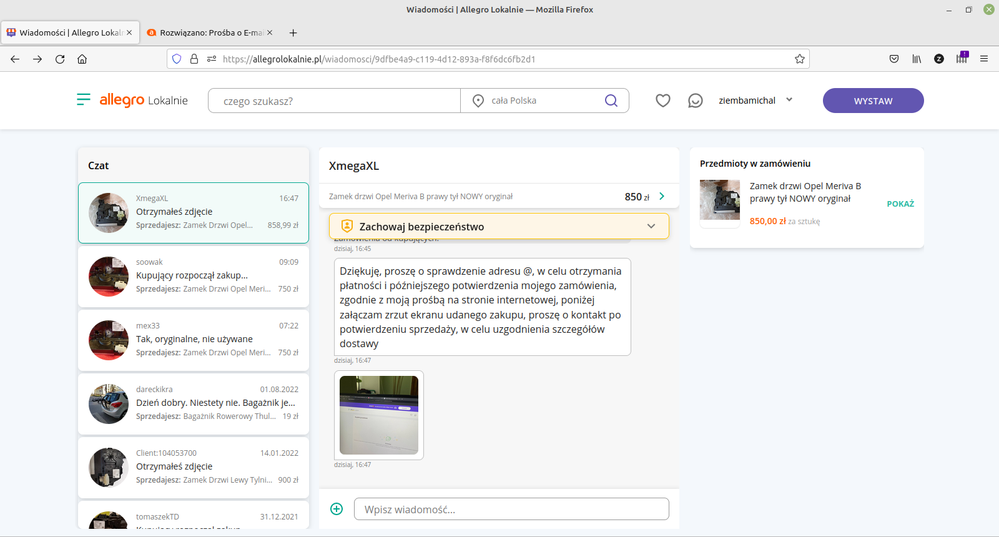Switch to Rozwiązano: Prośba o E-mail tab

pos(210,32)
